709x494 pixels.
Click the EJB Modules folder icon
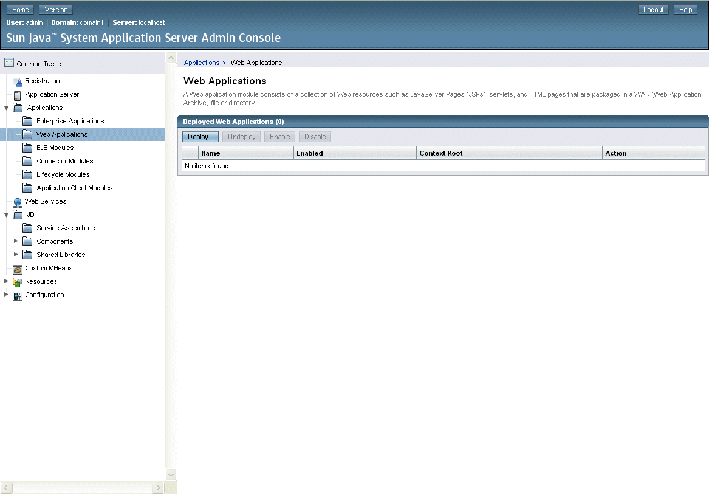click(x=27, y=148)
